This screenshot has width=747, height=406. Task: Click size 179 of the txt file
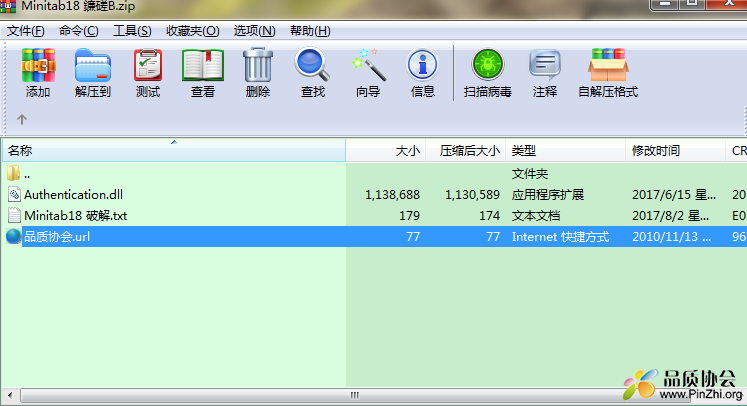pyautogui.click(x=409, y=216)
